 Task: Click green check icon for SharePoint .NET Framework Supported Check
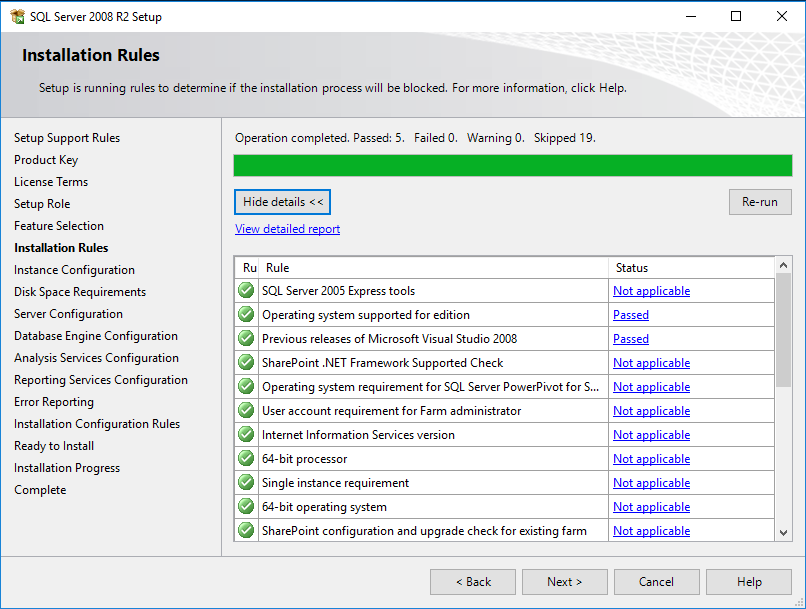click(x=246, y=363)
